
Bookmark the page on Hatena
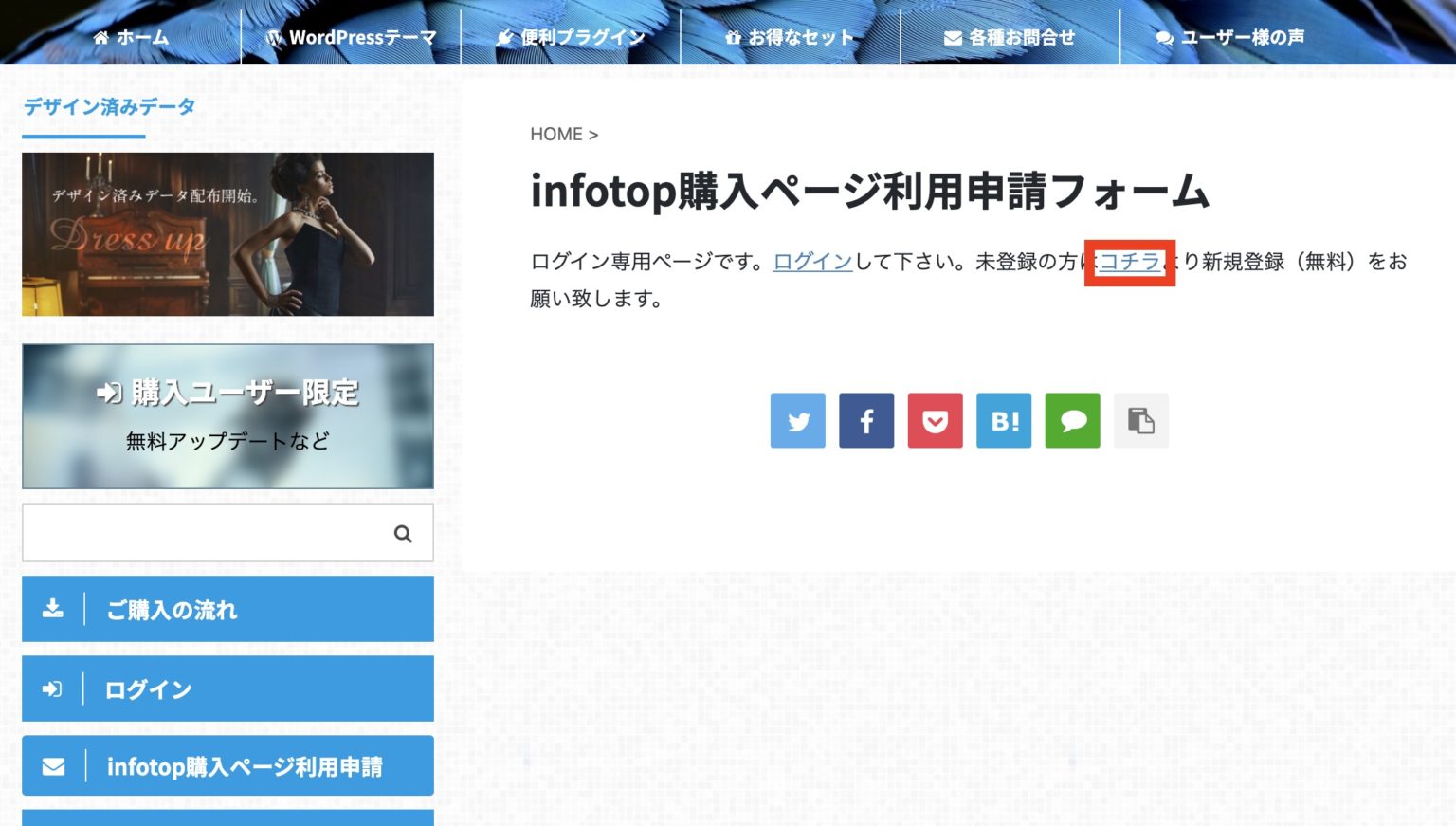[x=1003, y=420]
